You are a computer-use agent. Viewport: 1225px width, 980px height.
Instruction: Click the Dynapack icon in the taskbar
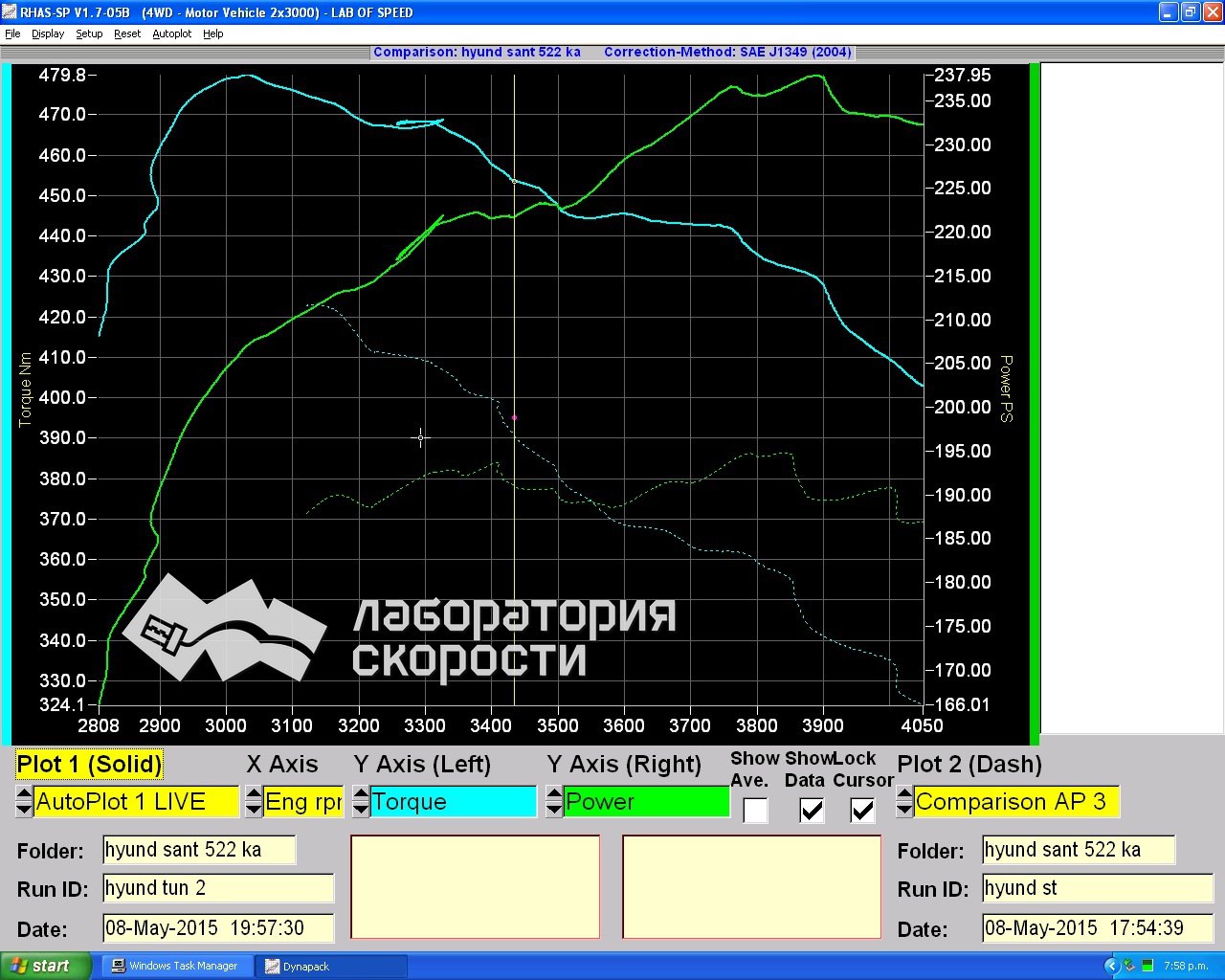click(273, 967)
